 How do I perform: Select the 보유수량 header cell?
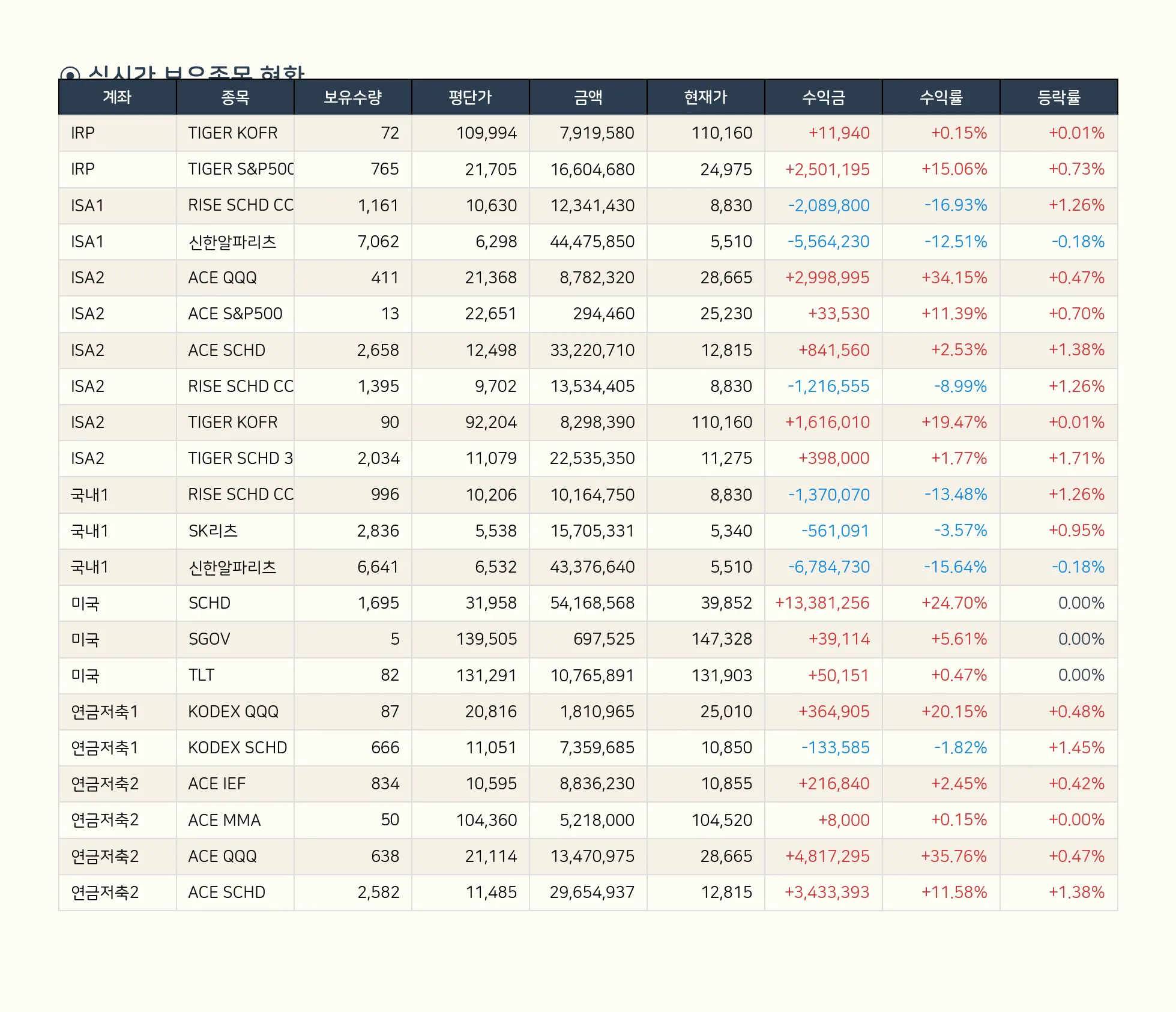point(352,97)
